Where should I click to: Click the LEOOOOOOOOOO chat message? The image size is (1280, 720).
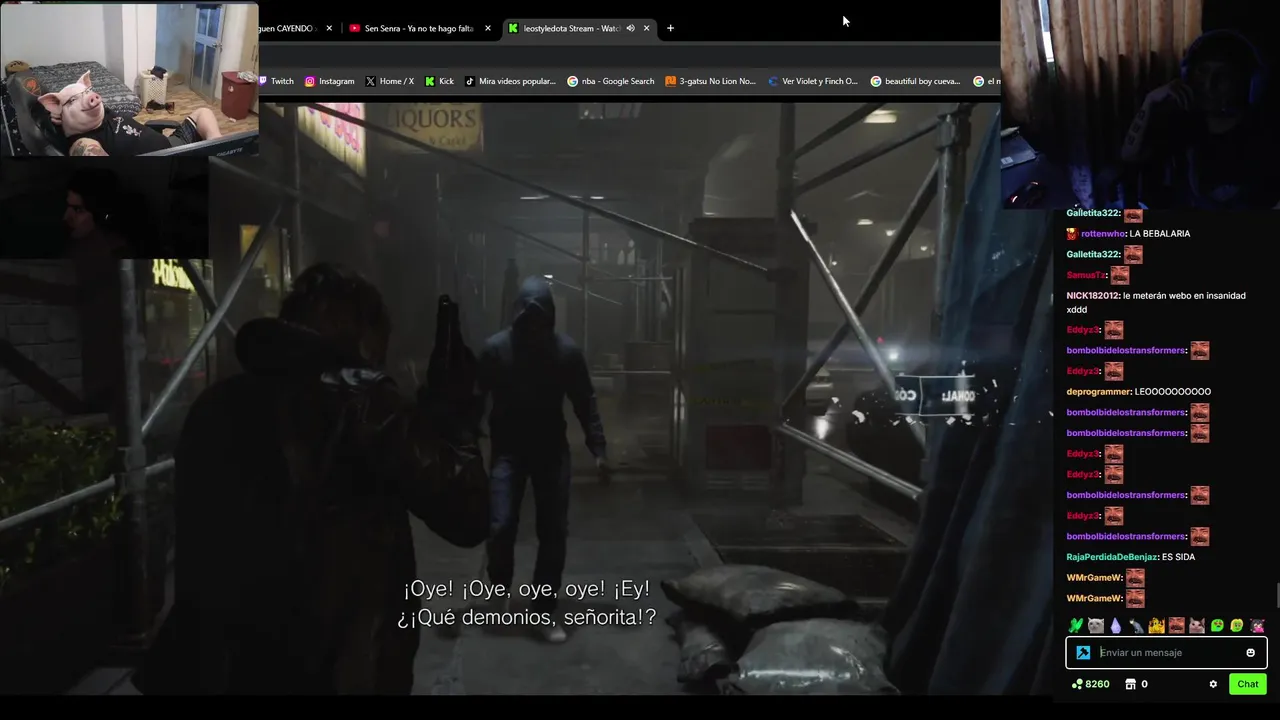pyautogui.click(x=1173, y=392)
